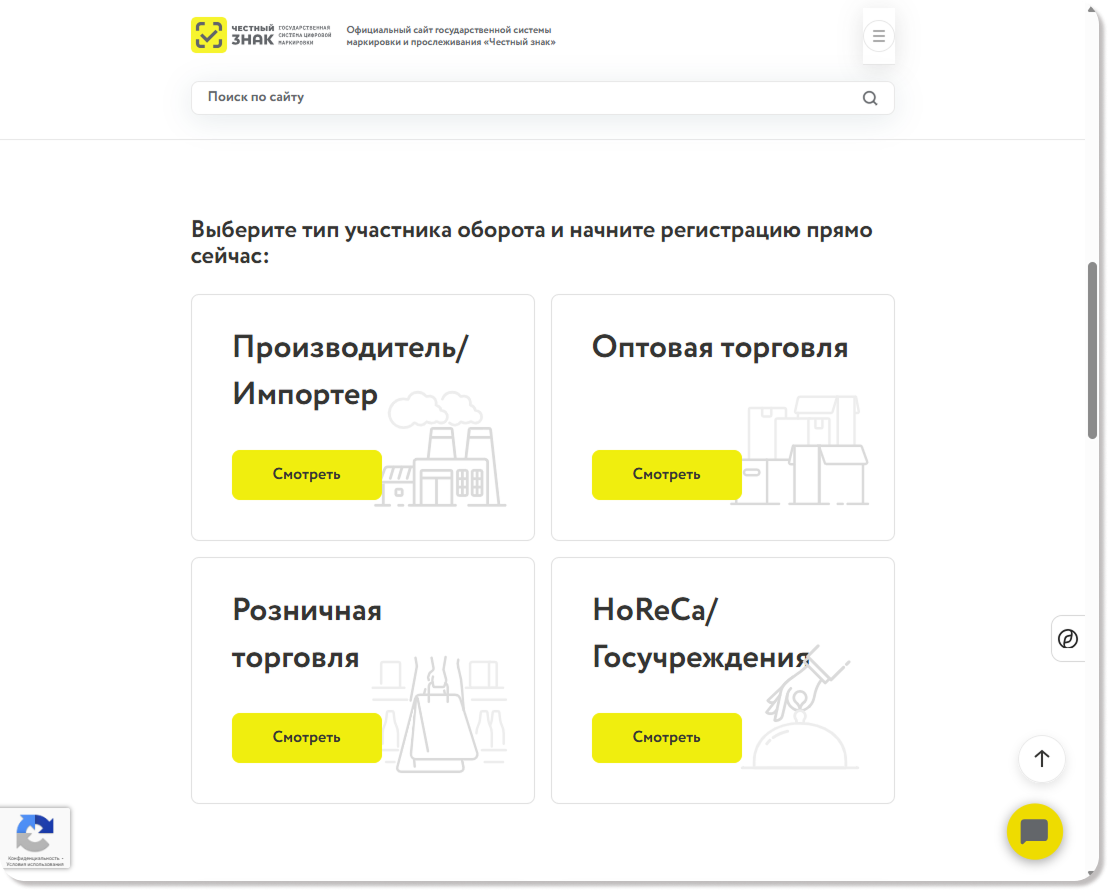Screen dimensions: 1108x890
Task: Click the shopping bags illustration
Action: pos(440,715)
